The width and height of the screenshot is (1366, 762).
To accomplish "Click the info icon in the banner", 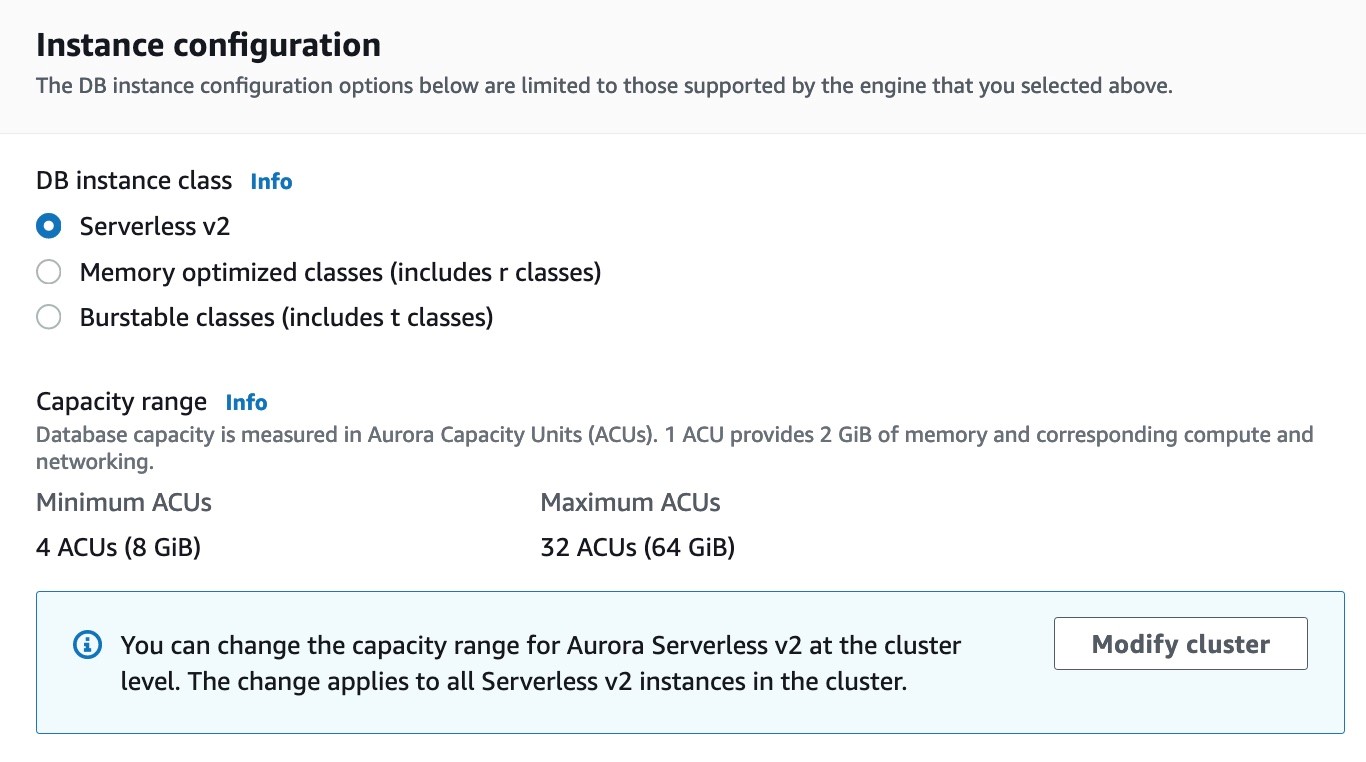I will pyautogui.click(x=88, y=644).
